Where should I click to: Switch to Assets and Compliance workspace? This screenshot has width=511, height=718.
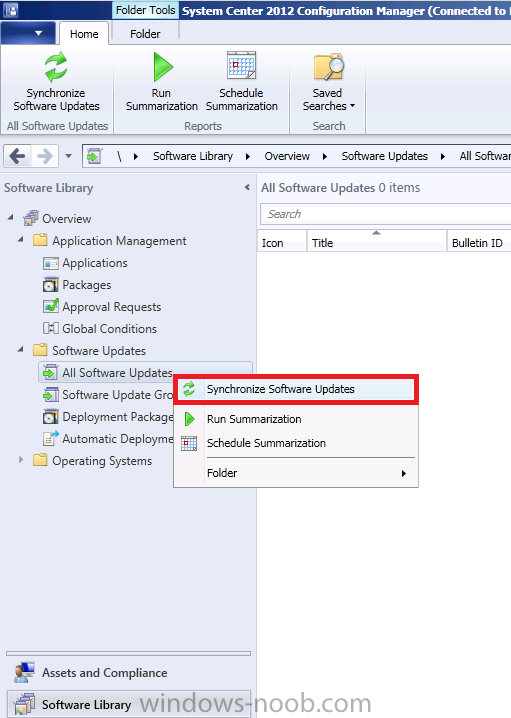click(128, 673)
